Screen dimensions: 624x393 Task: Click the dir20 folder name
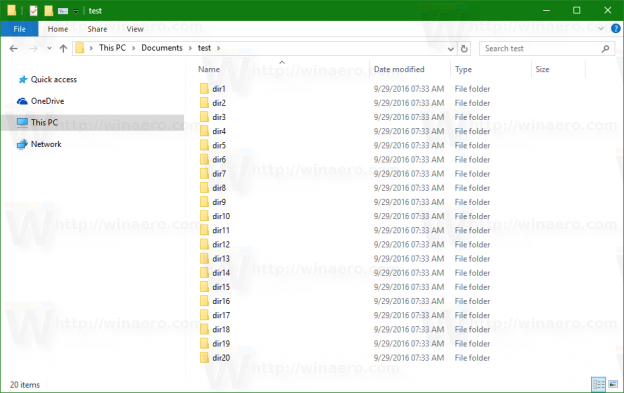pyautogui.click(x=221, y=358)
